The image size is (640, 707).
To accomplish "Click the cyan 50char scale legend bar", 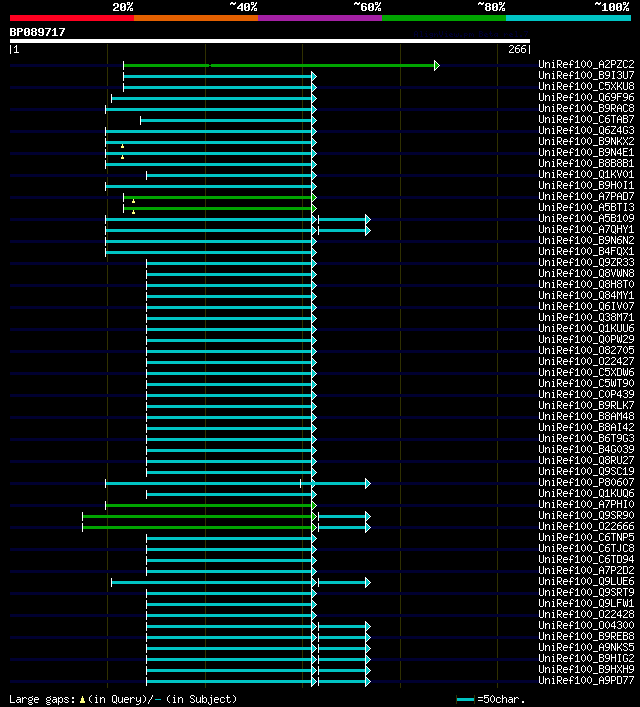I will click(x=465, y=700).
